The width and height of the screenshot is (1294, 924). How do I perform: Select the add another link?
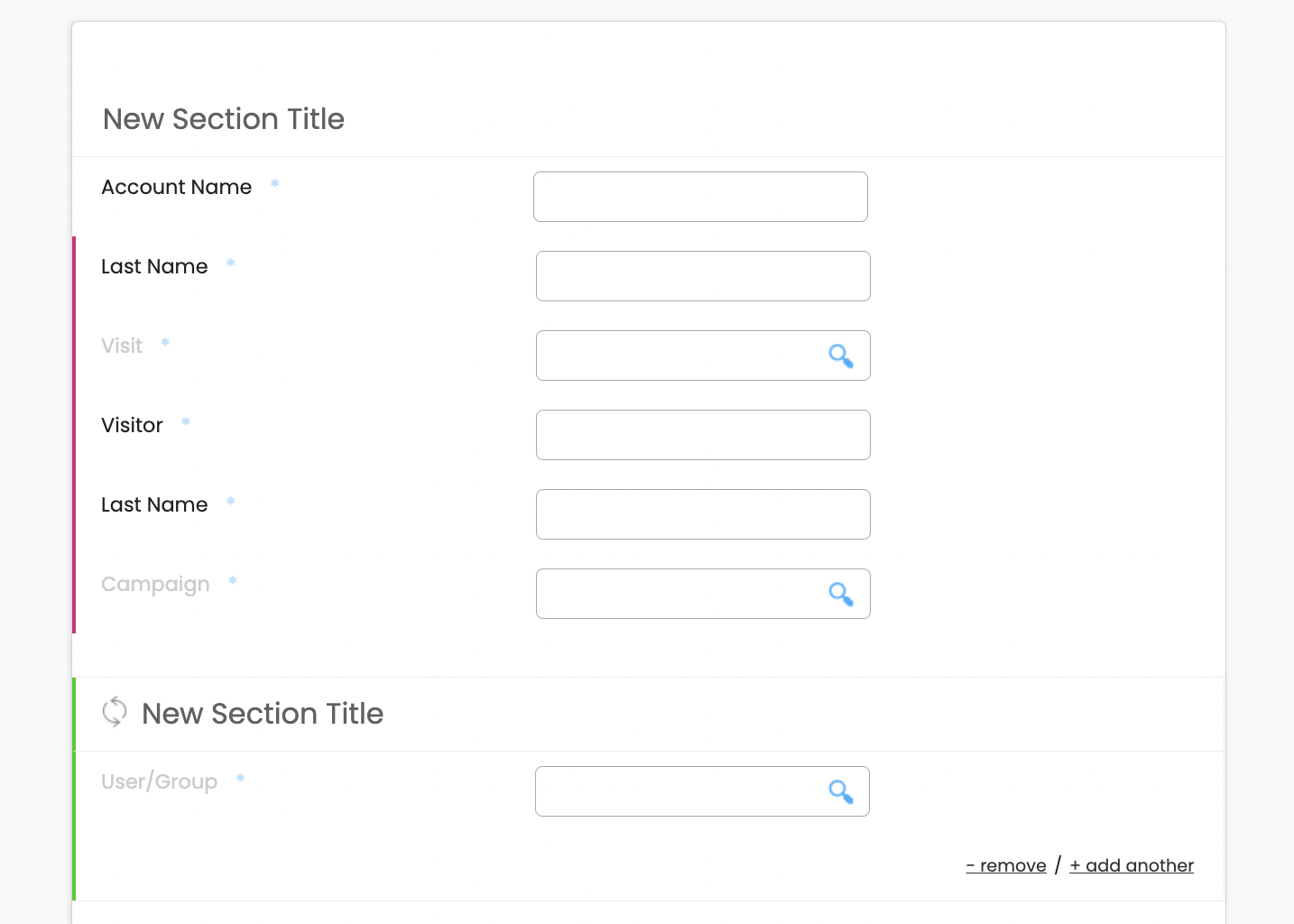pos(1132,865)
